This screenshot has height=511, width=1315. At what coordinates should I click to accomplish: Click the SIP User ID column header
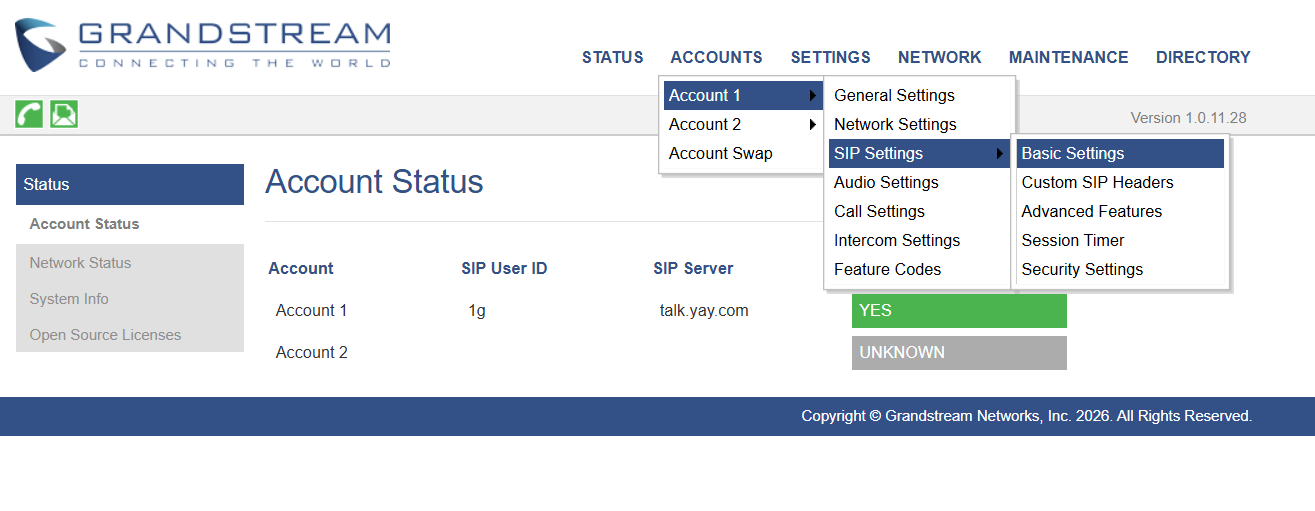[504, 269]
